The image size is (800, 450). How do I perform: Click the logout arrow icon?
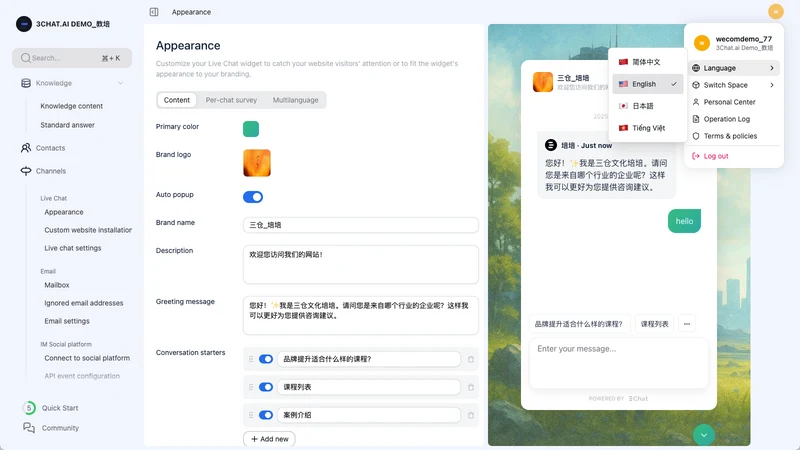(696, 156)
